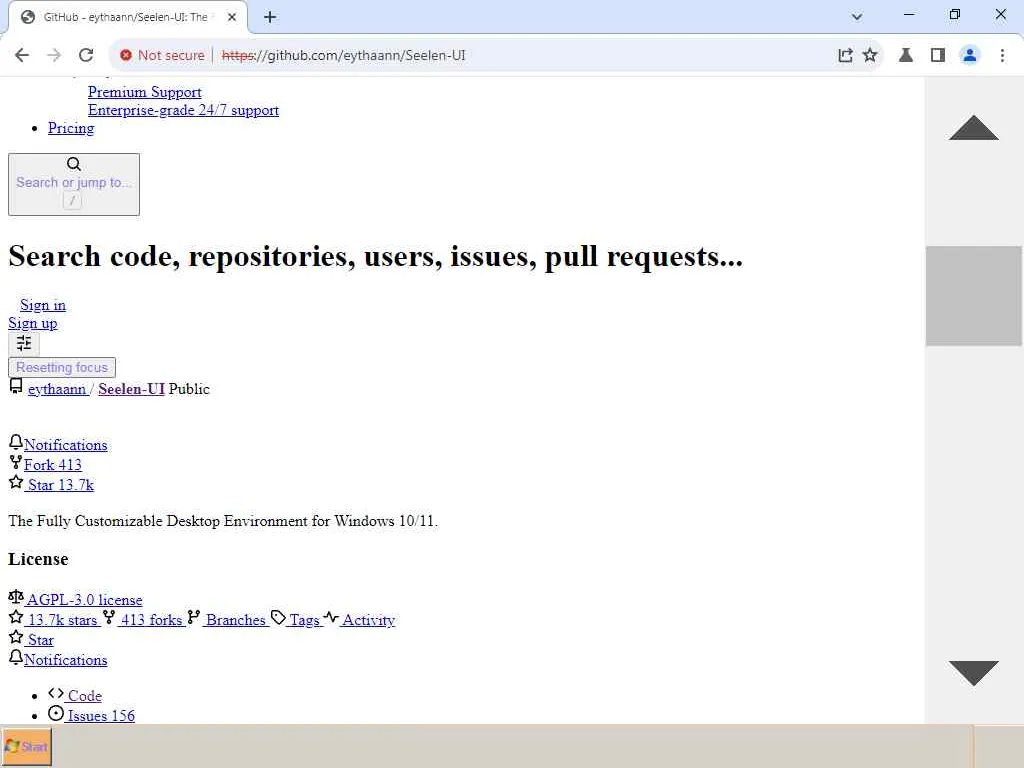Click the repository icon beside eythaann
The width and height of the screenshot is (1024, 768).
(x=16, y=387)
